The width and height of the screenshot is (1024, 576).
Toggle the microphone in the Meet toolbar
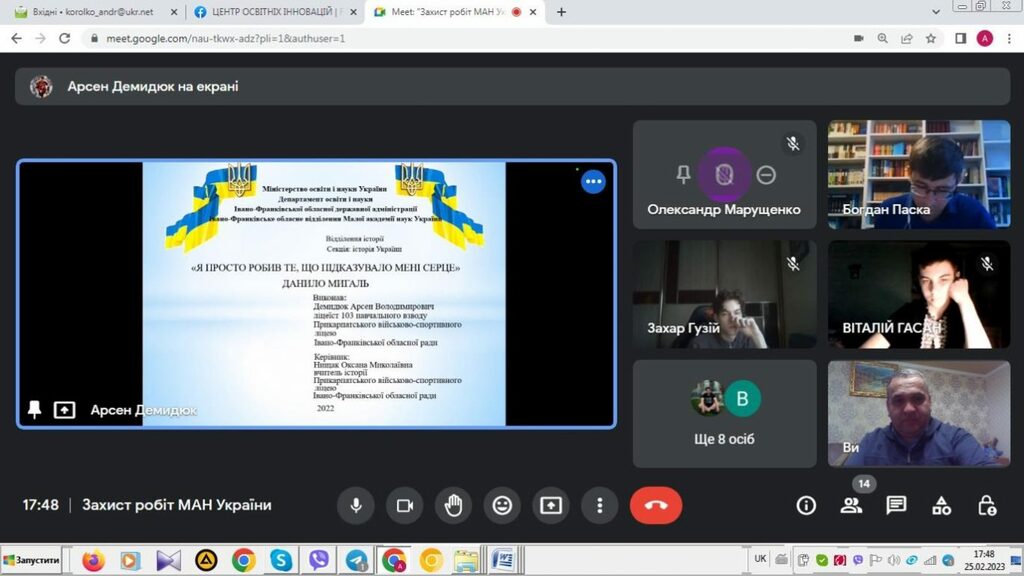click(355, 505)
